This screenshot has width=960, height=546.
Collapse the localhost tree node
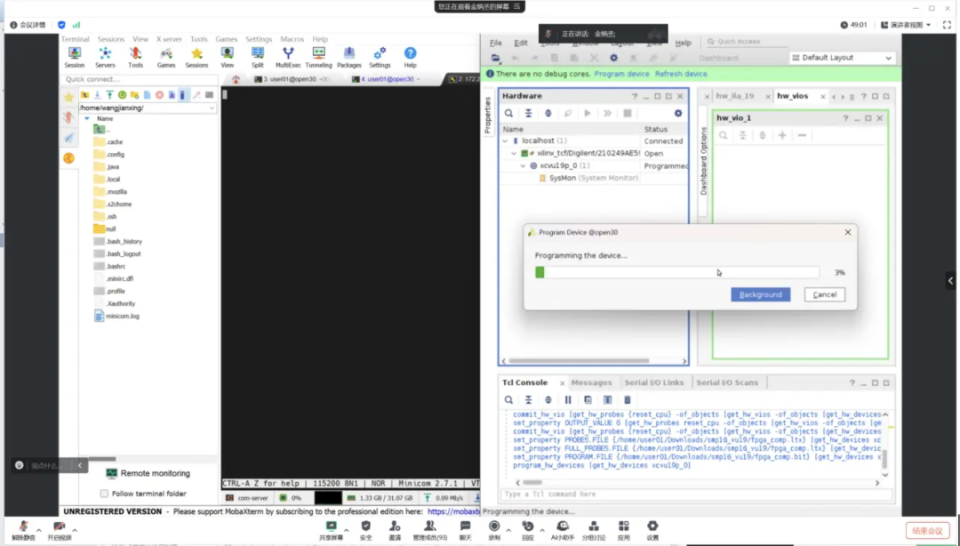[x=505, y=141]
